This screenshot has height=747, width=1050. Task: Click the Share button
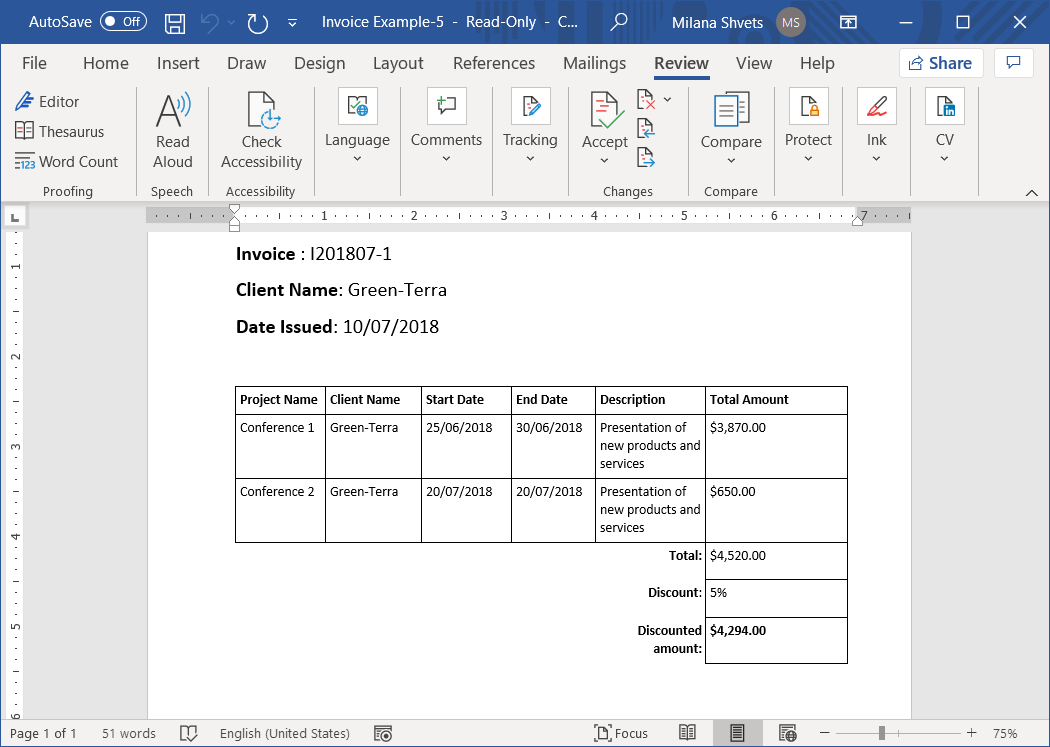(940, 63)
